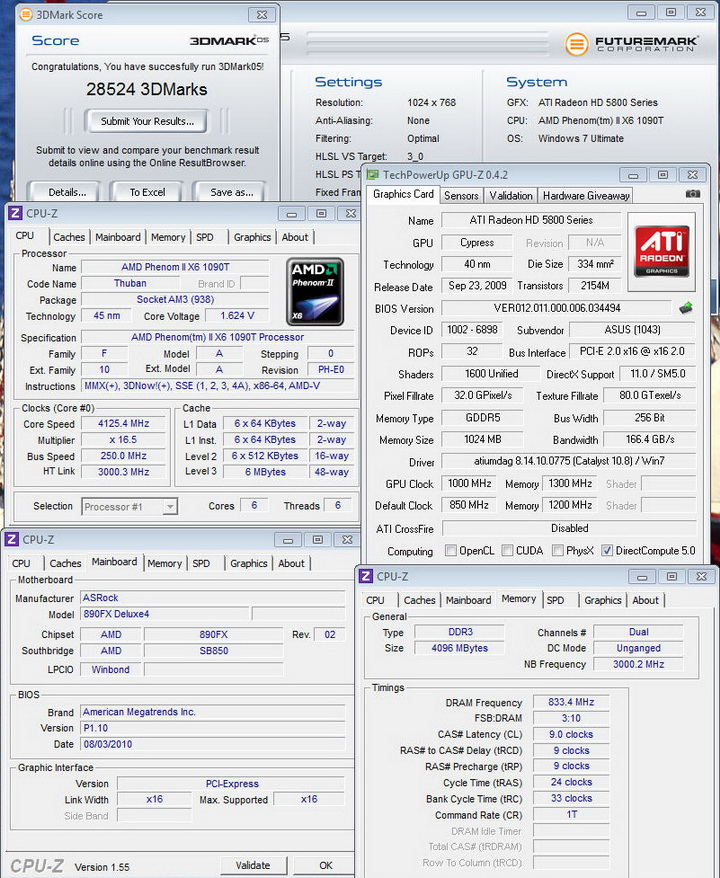Screen dimensions: 720x878
Task: Click the processor name AMD Phenom II X6 1090T
Action: point(175,267)
